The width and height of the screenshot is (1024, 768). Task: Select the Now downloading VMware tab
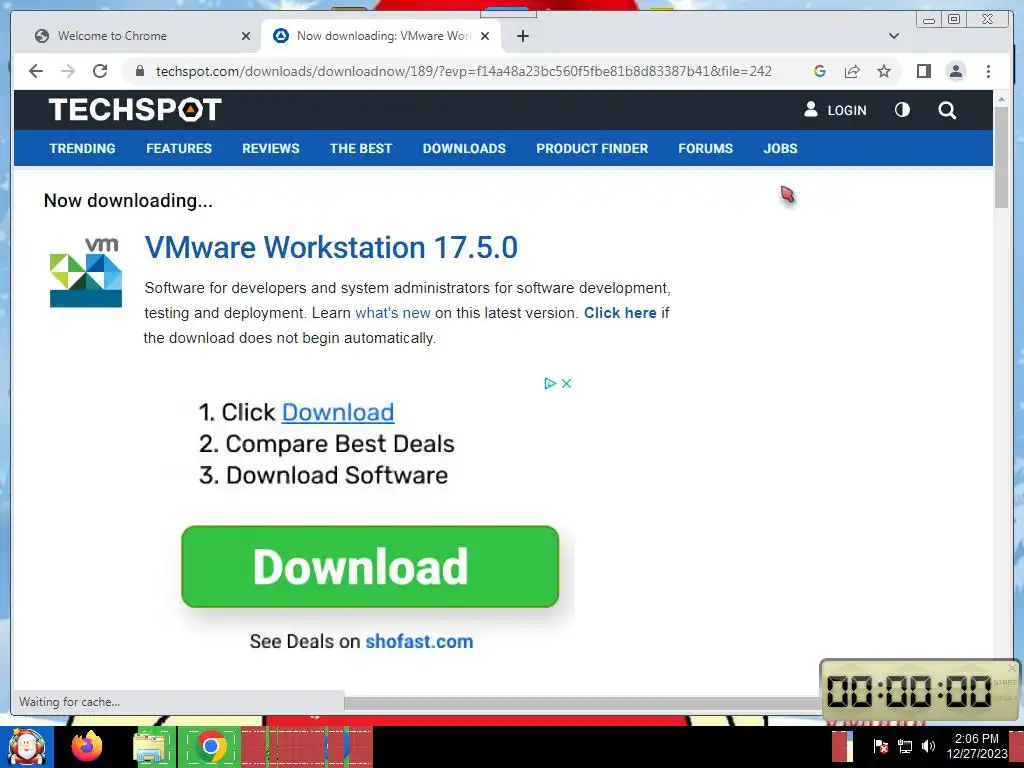381,36
